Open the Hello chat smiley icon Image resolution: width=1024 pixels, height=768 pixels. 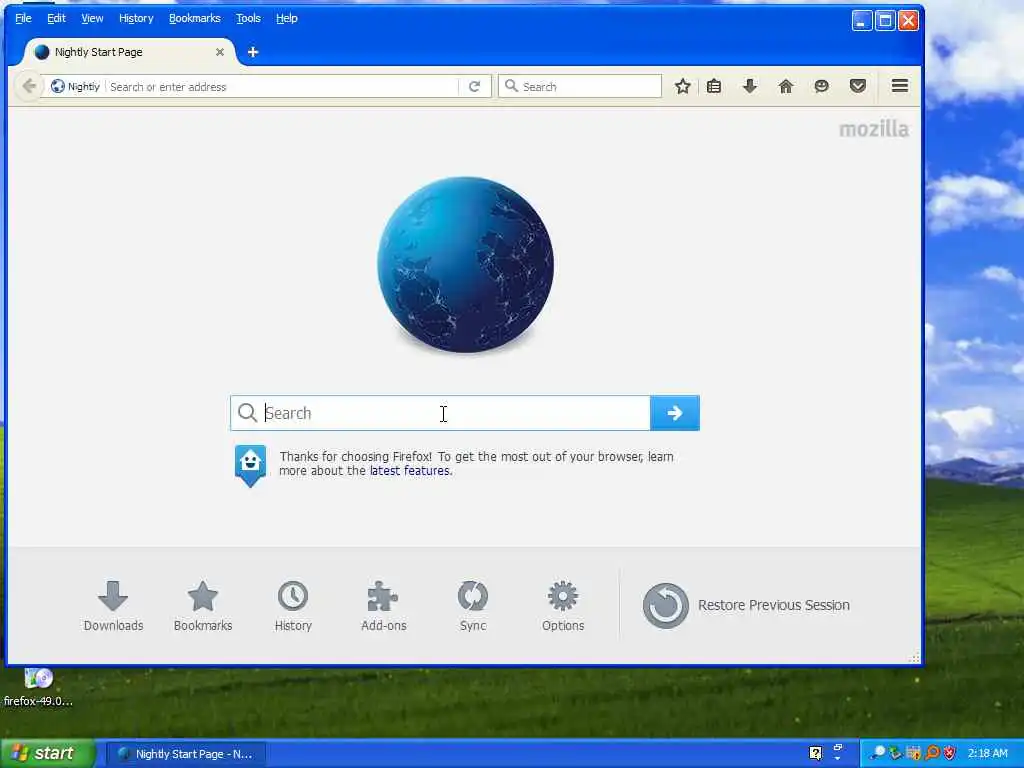pos(822,86)
